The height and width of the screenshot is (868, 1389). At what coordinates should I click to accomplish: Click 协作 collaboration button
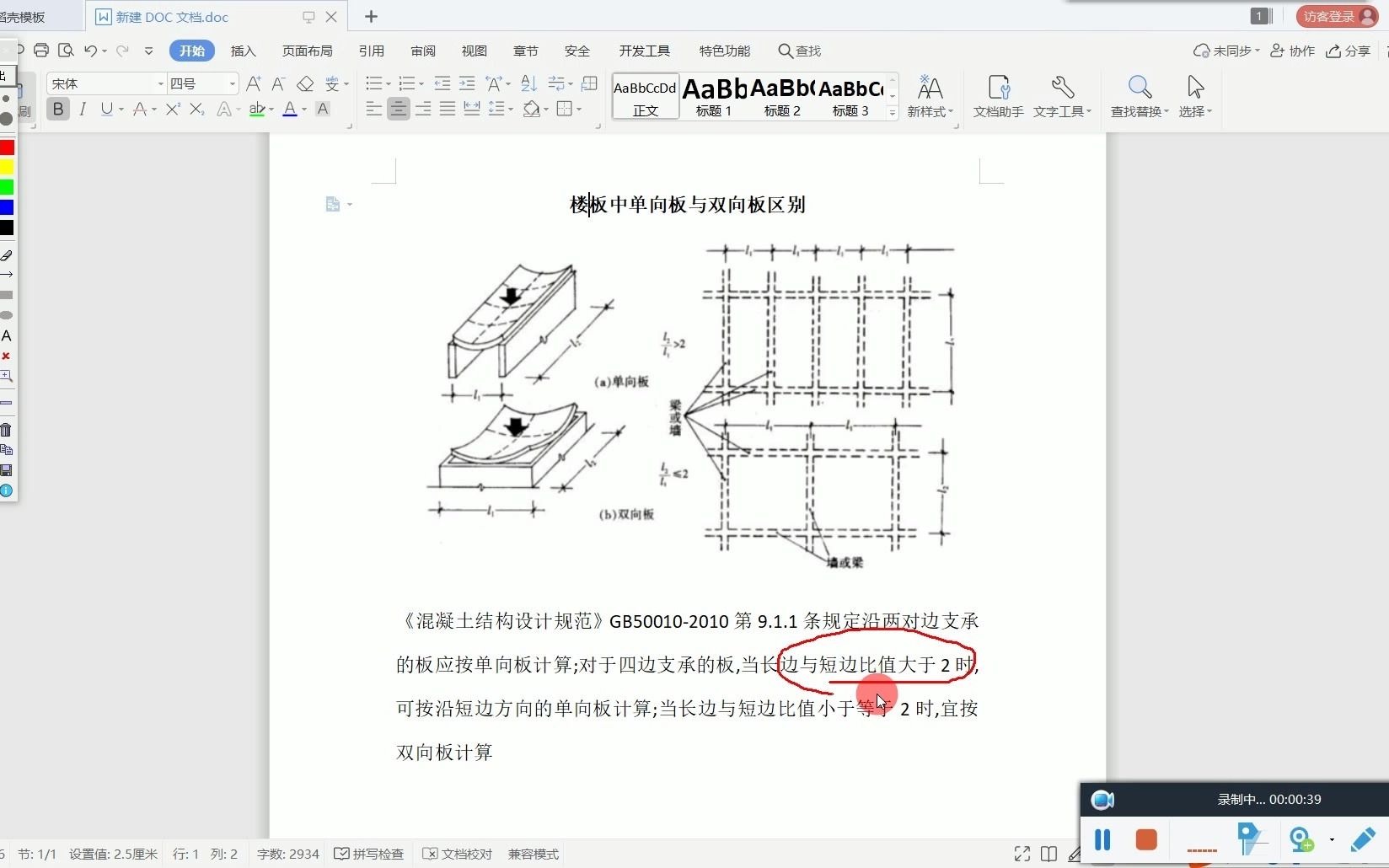(1293, 51)
